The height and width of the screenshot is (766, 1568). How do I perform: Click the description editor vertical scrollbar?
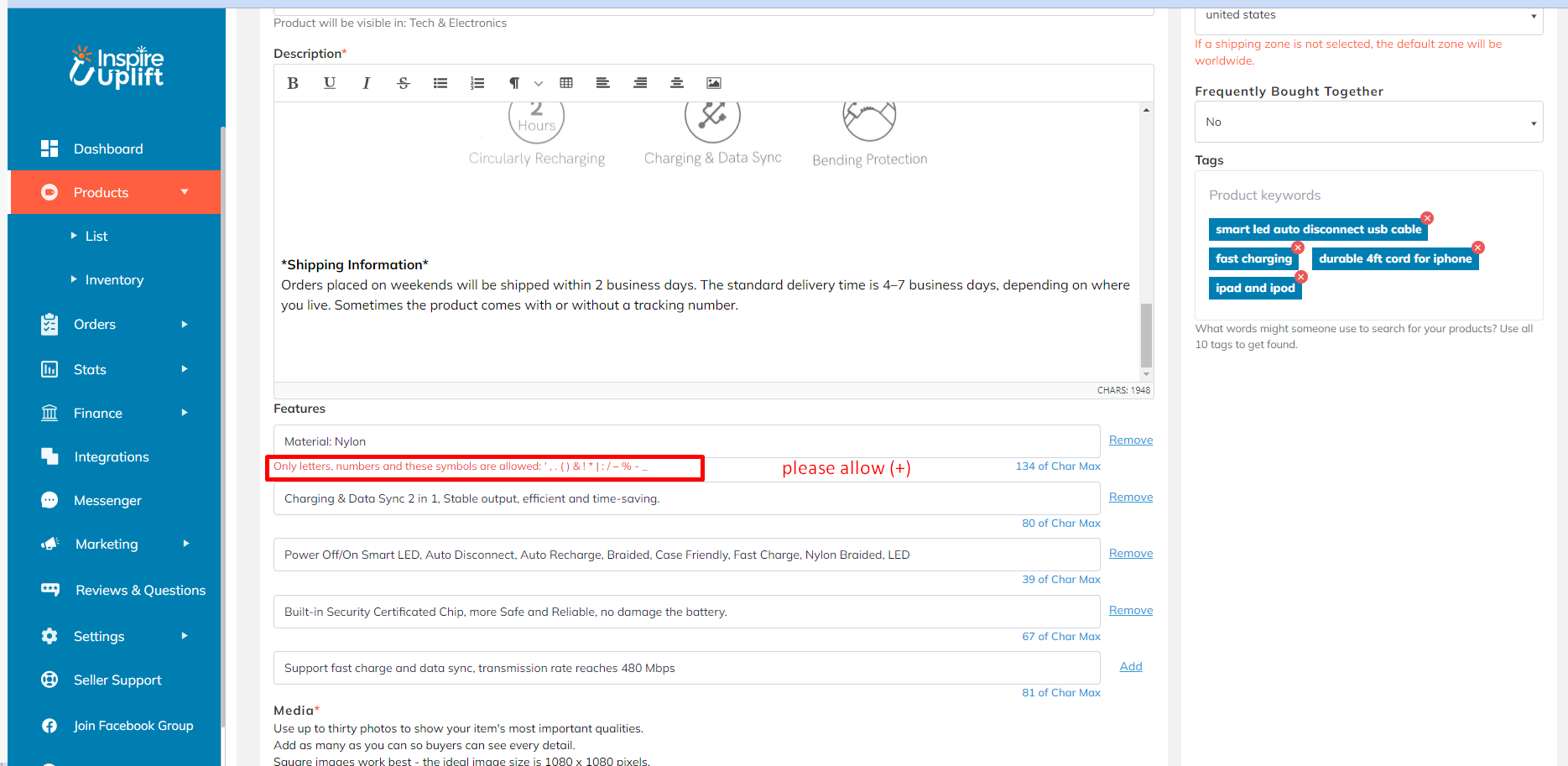click(1146, 335)
